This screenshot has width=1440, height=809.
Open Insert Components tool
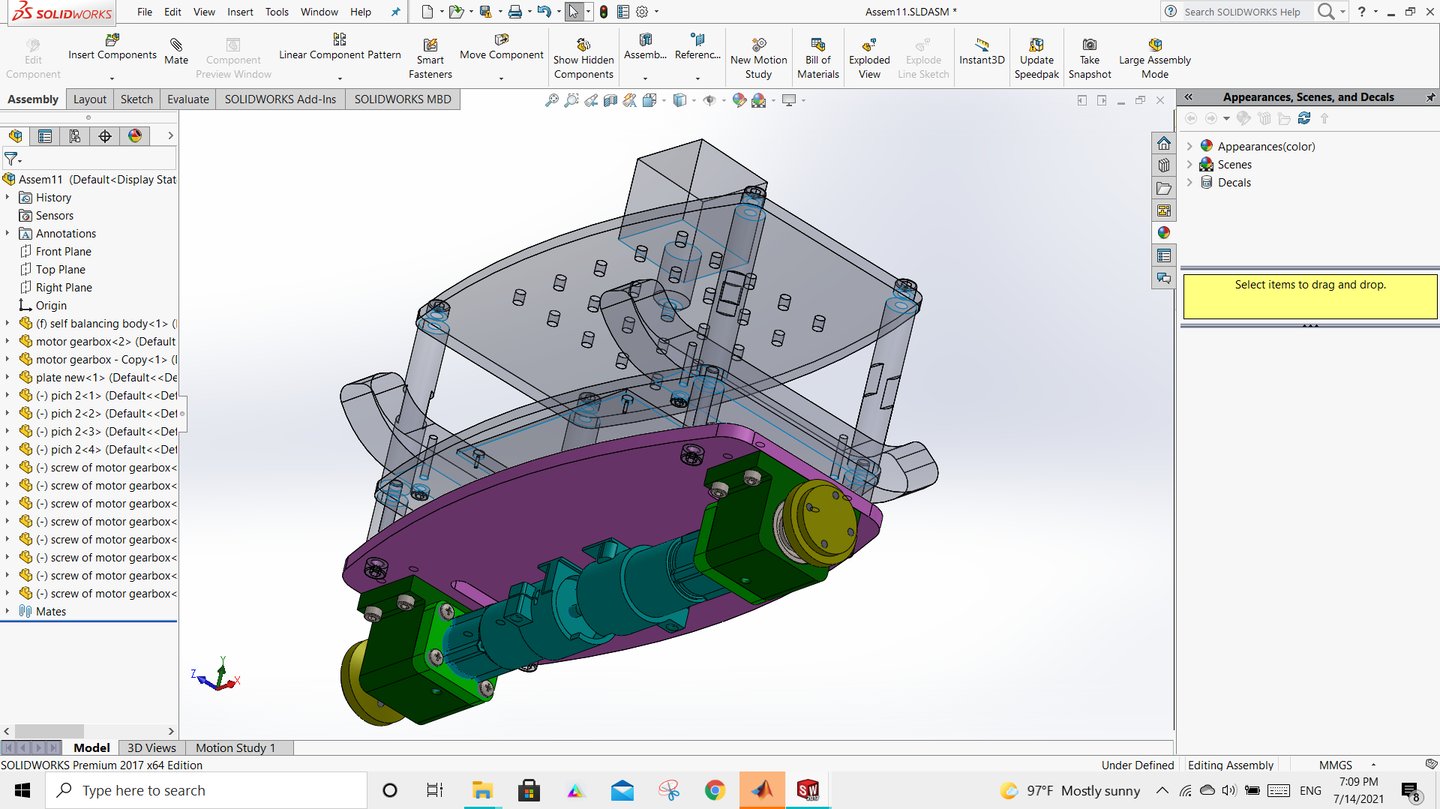coord(112,47)
